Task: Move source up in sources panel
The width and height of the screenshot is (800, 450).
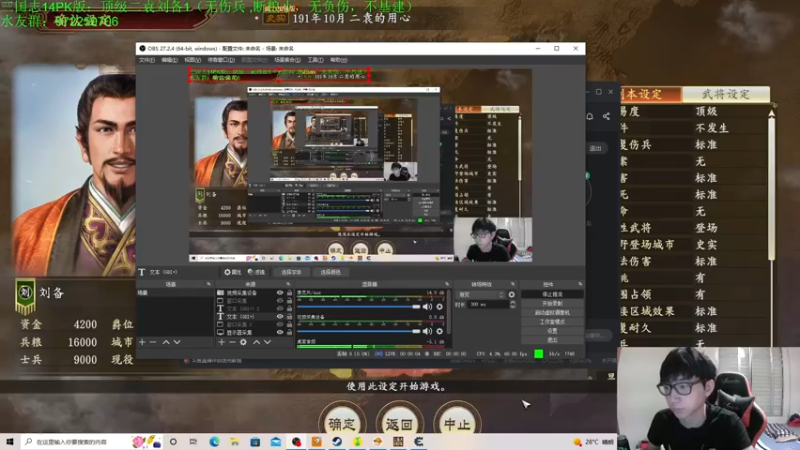Action: point(256,342)
